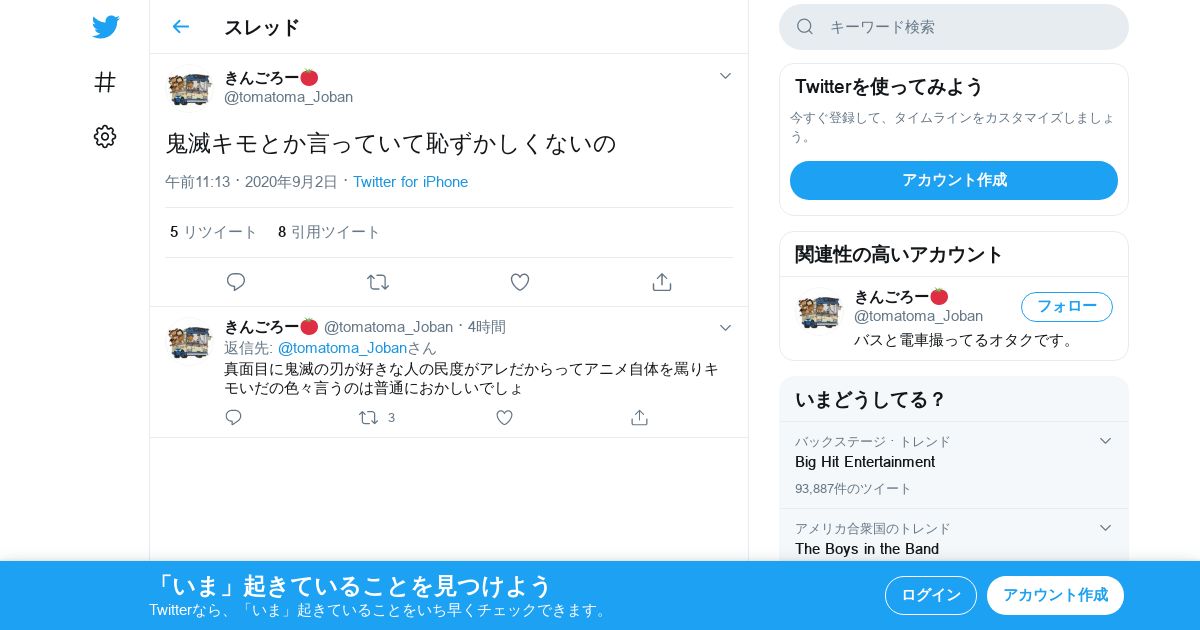Click the blue アカウント作成 button in sidebar
This screenshot has height=630, width=1200.
[x=954, y=180]
